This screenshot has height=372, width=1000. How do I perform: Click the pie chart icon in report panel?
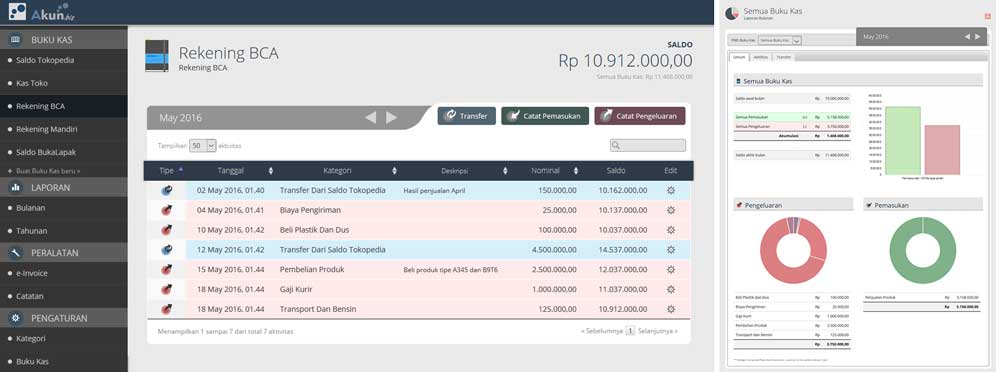pos(733,13)
